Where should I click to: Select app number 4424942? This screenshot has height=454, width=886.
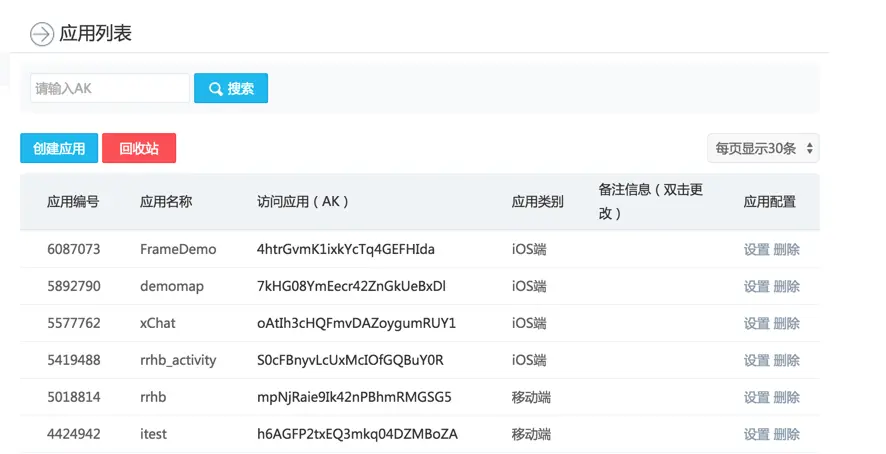tap(73, 434)
